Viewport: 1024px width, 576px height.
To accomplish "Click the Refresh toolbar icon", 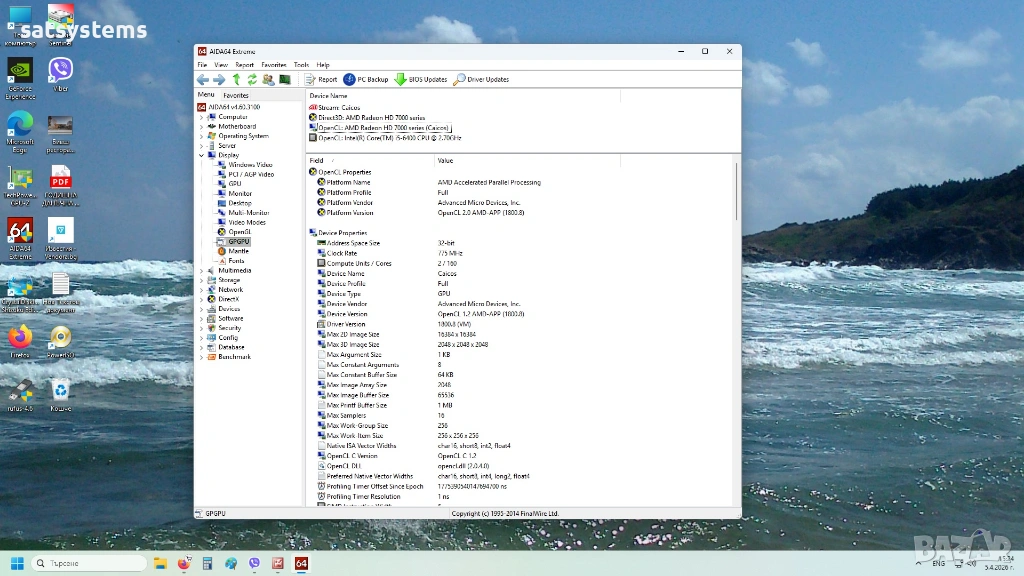I will tap(252, 79).
